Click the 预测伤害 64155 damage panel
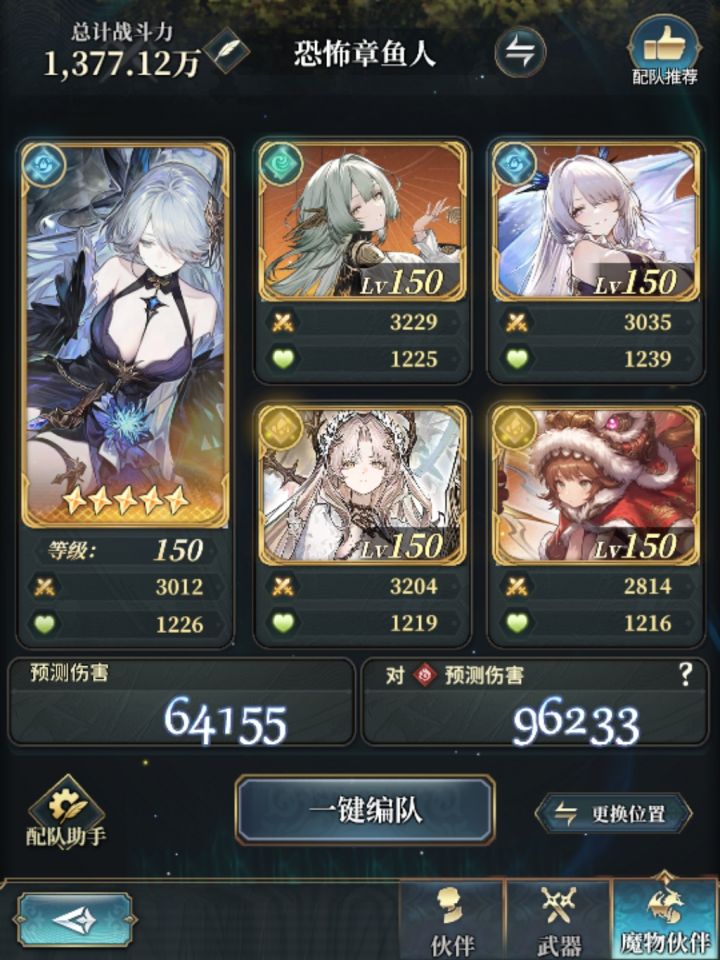720x960 pixels. [x=181, y=702]
